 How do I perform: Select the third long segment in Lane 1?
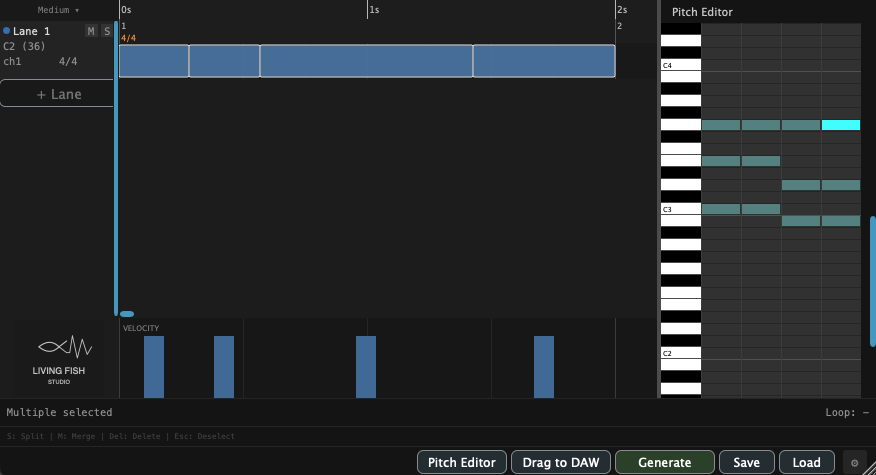pyautogui.click(x=366, y=61)
